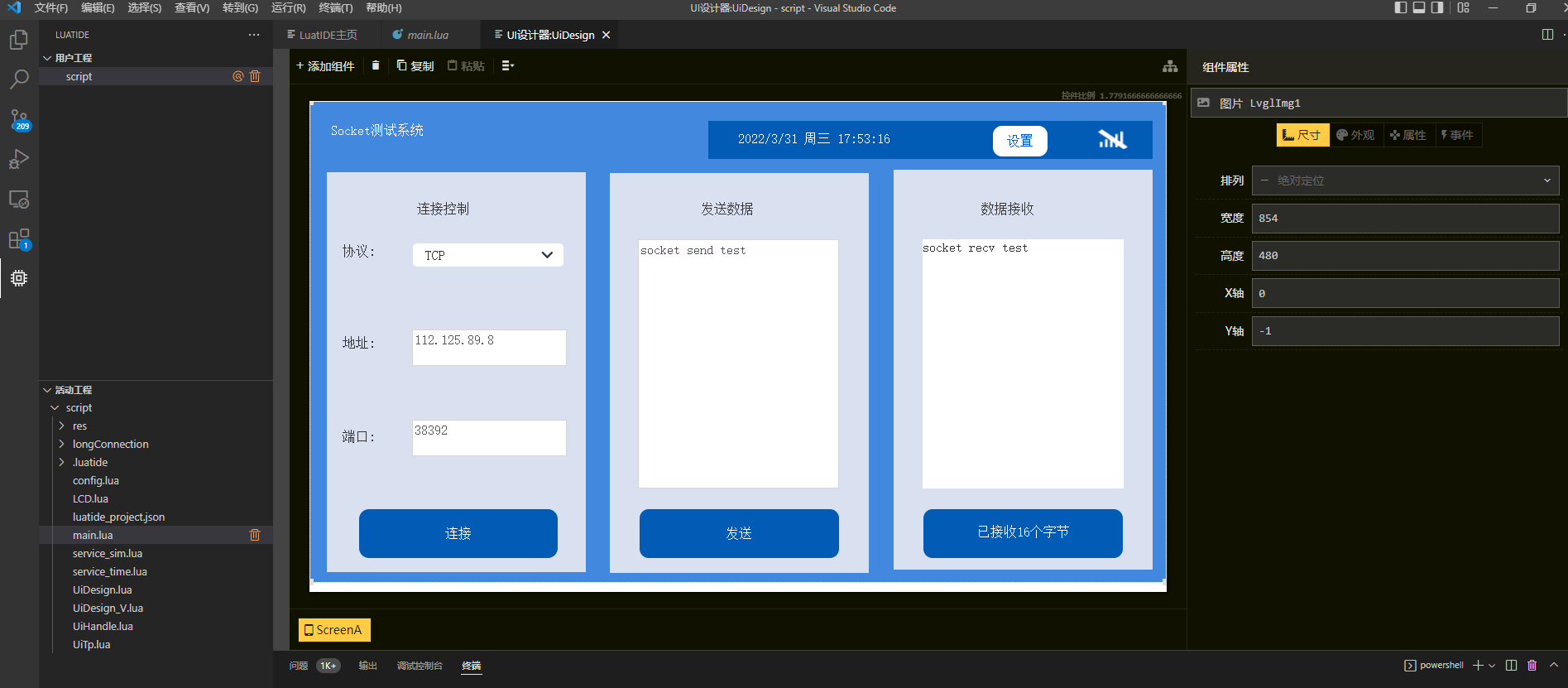Select the 外观 appearance tab
Image resolution: width=1568 pixels, height=688 pixels.
click(x=1356, y=135)
